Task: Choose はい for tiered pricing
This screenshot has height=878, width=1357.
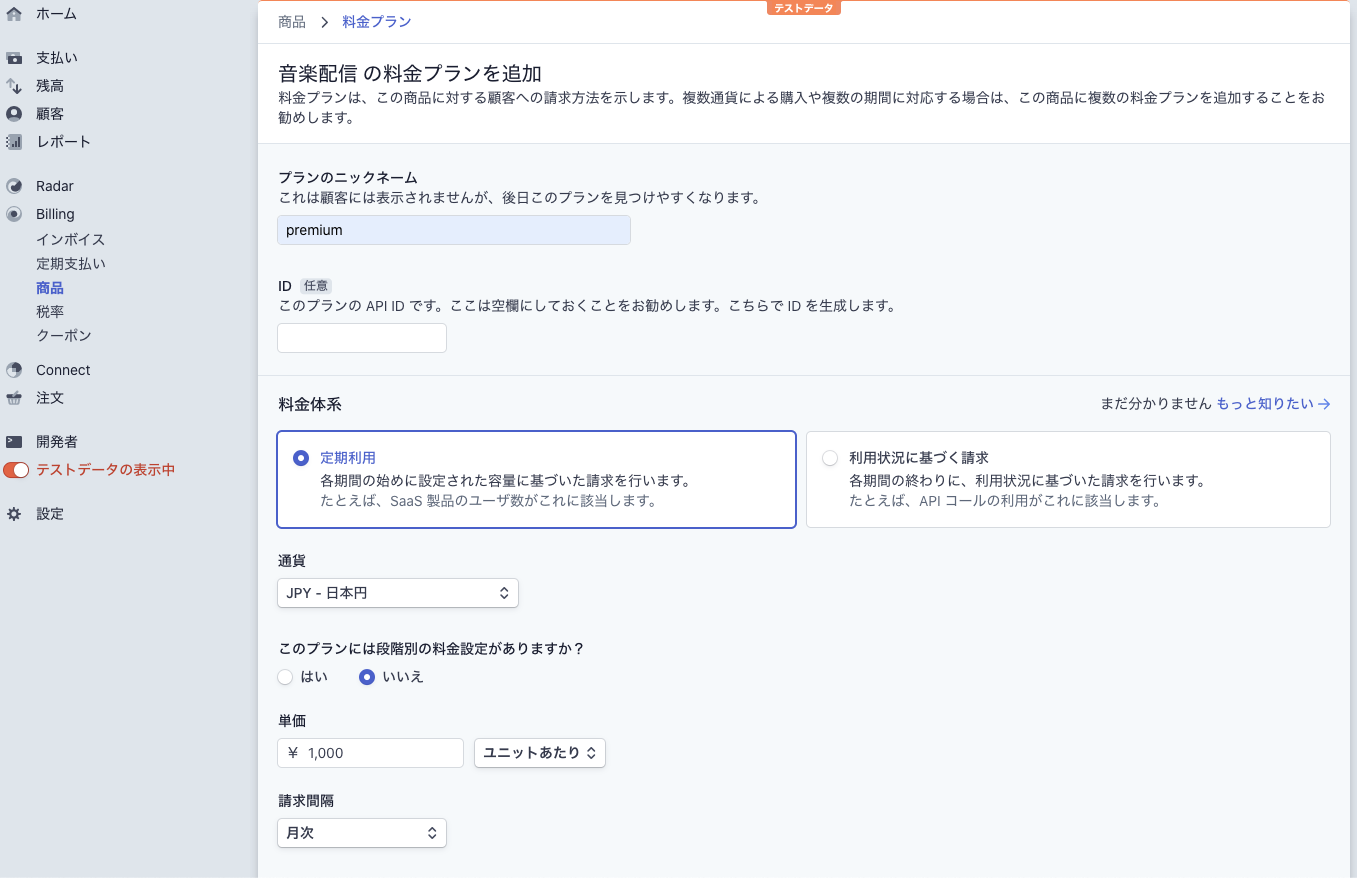Action: click(x=285, y=677)
